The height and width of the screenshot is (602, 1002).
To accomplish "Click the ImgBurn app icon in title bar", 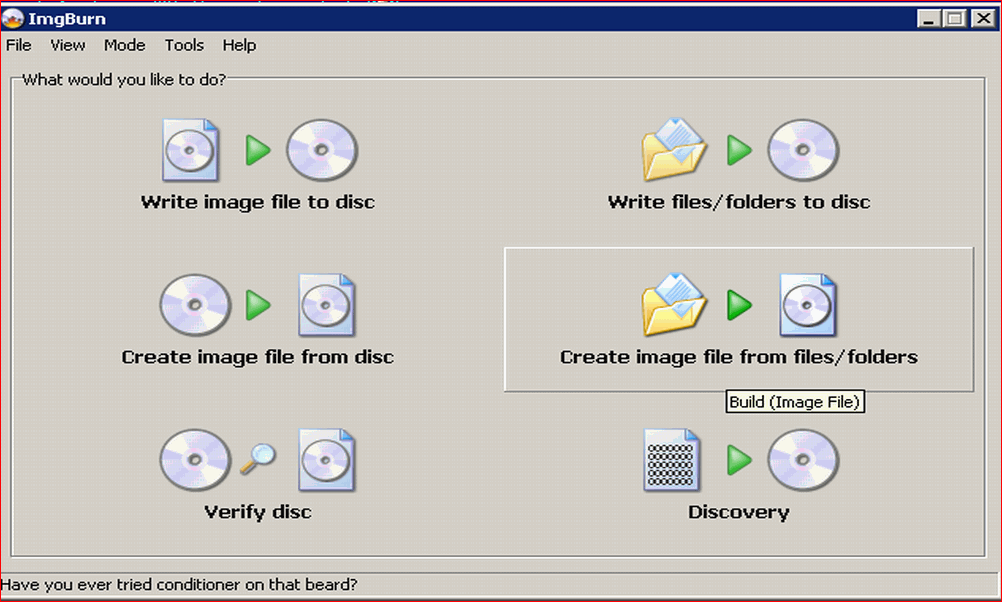I will (x=14, y=18).
